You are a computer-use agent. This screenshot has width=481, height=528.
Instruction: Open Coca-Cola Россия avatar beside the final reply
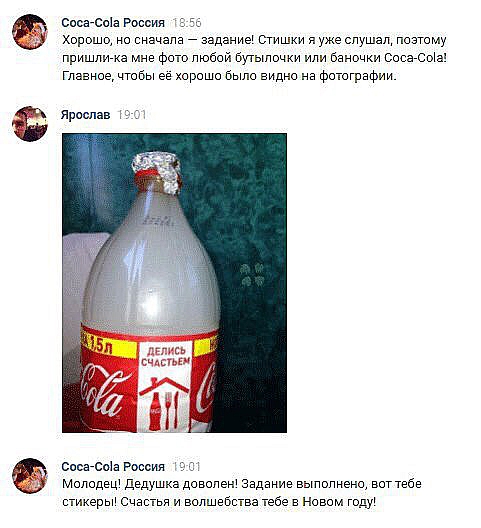[x=30, y=476]
